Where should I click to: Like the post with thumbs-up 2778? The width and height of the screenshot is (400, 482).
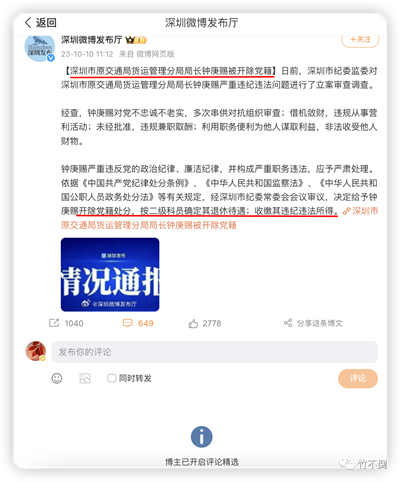tap(193, 323)
